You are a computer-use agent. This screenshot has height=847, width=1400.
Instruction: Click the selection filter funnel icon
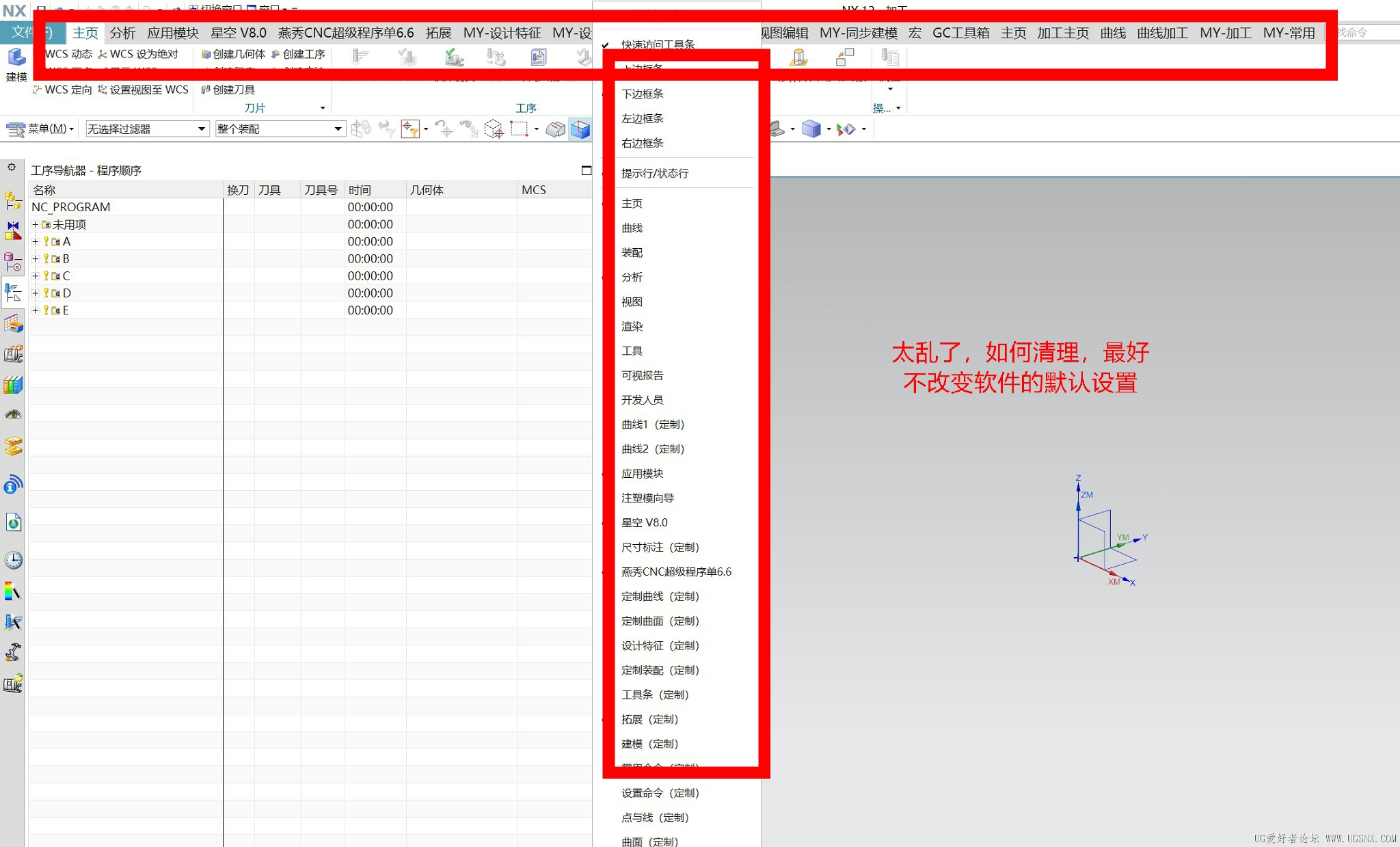[410, 129]
